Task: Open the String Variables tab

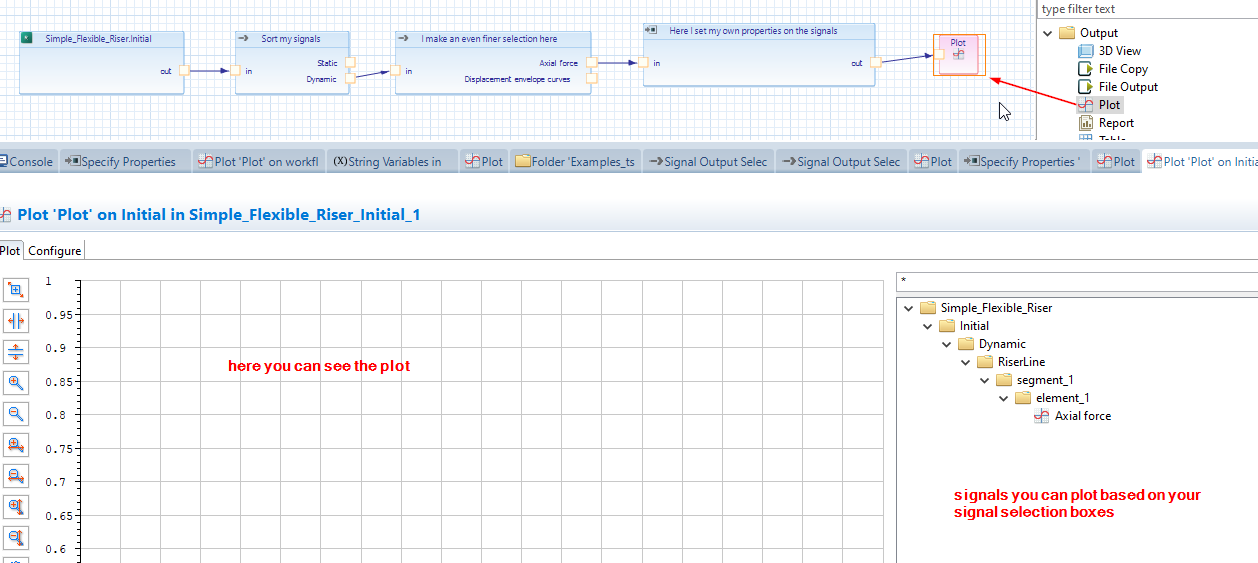Action: coord(388,161)
